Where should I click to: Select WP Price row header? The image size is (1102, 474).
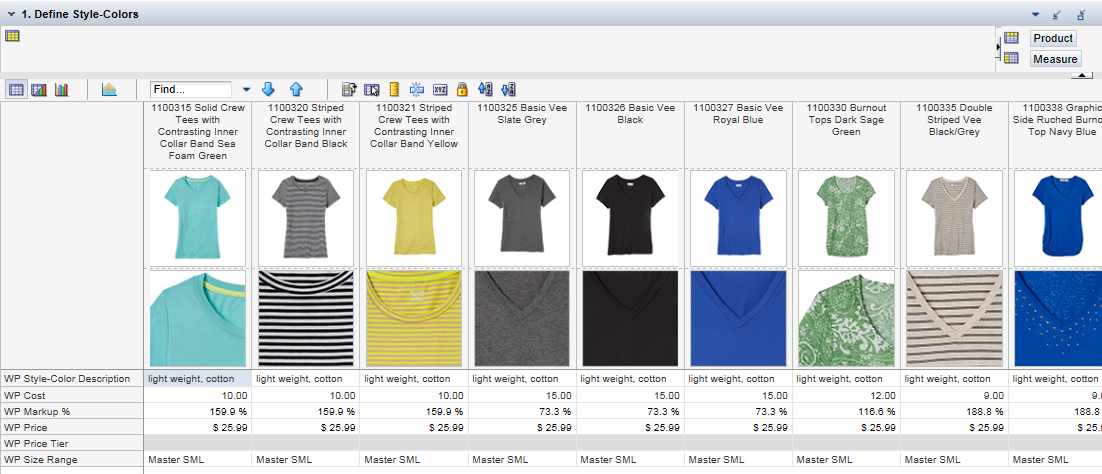(x=72, y=427)
